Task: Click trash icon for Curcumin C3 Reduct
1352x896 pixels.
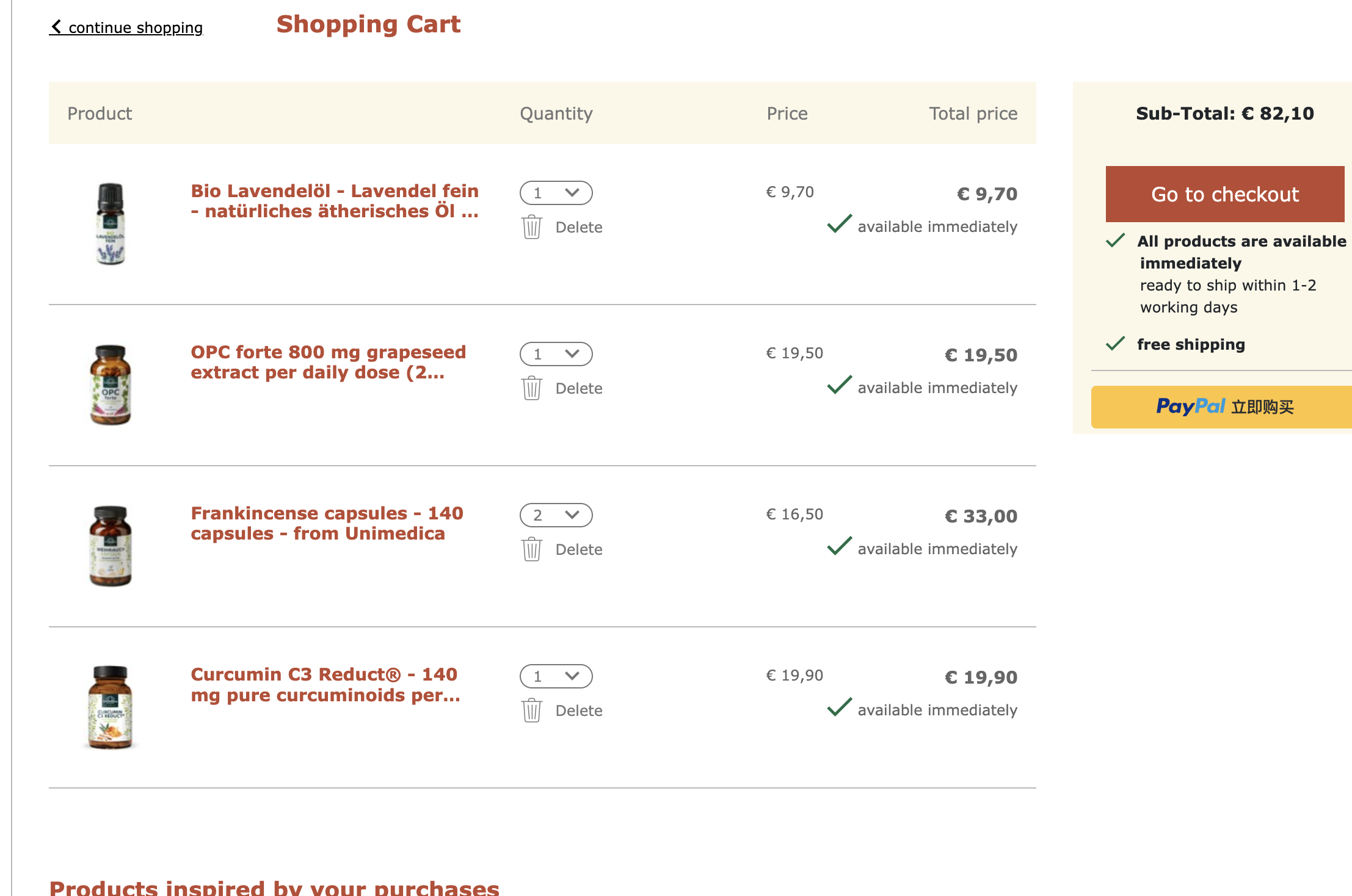Action: pyautogui.click(x=532, y=710)
